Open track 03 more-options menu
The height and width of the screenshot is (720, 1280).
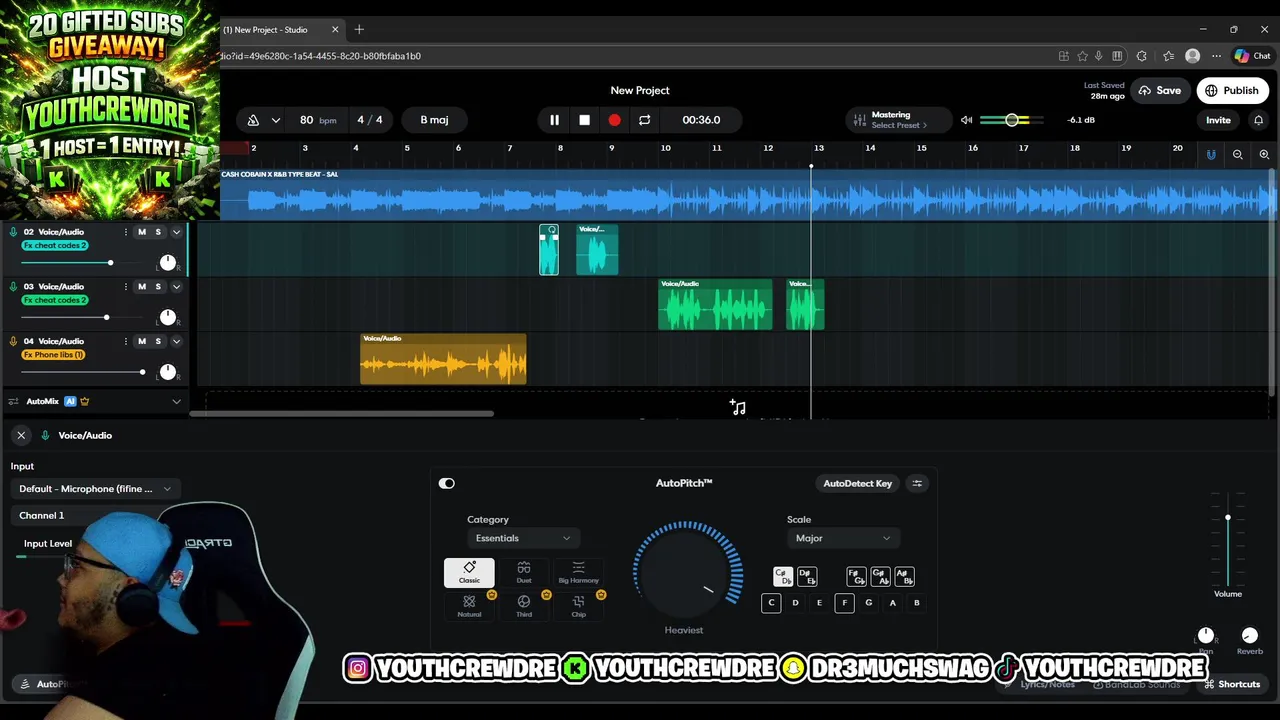(126, 287)
